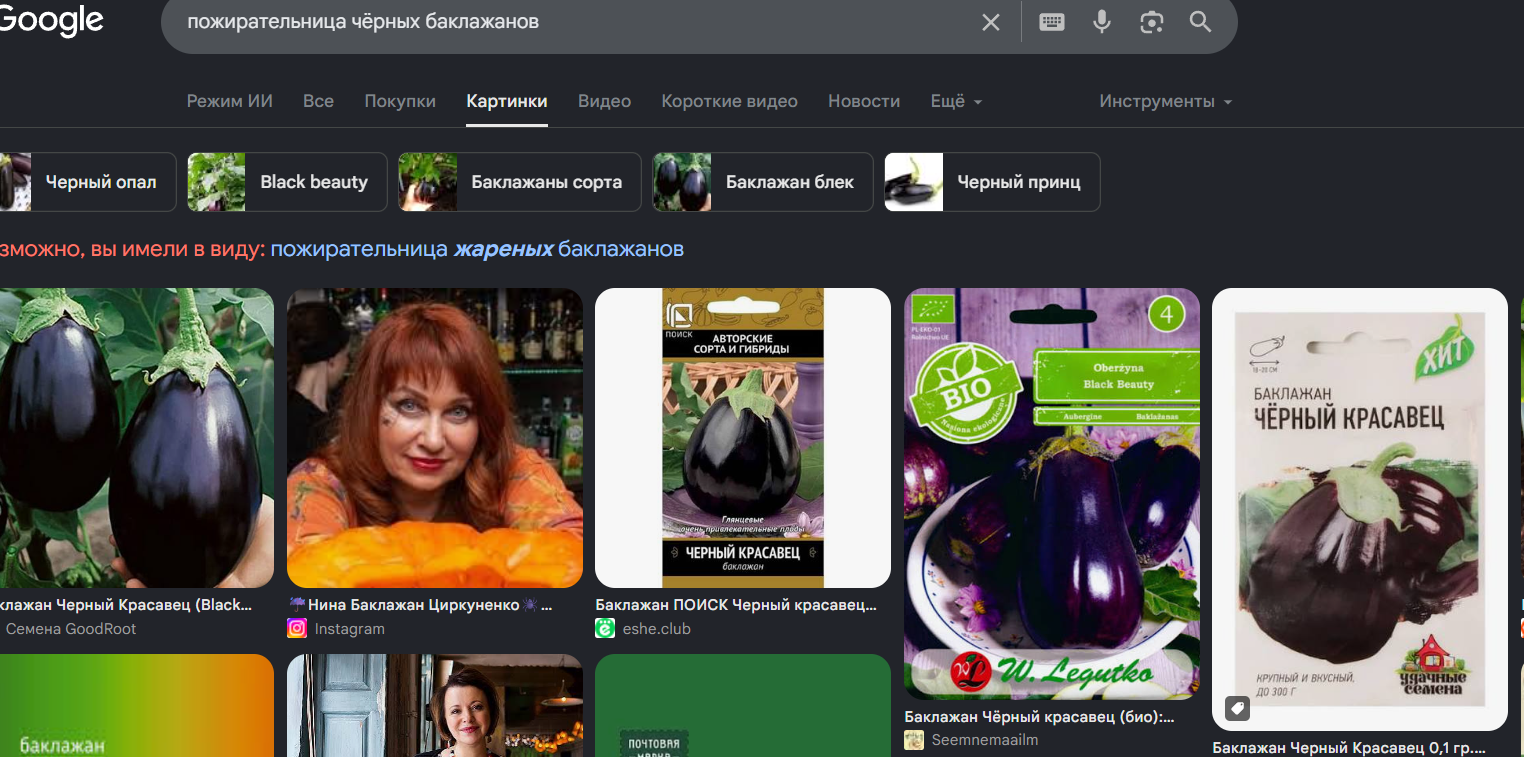Screen dimensions: 1524x757
Task: Open the Короткие видео tab
Action: [730, 101]
